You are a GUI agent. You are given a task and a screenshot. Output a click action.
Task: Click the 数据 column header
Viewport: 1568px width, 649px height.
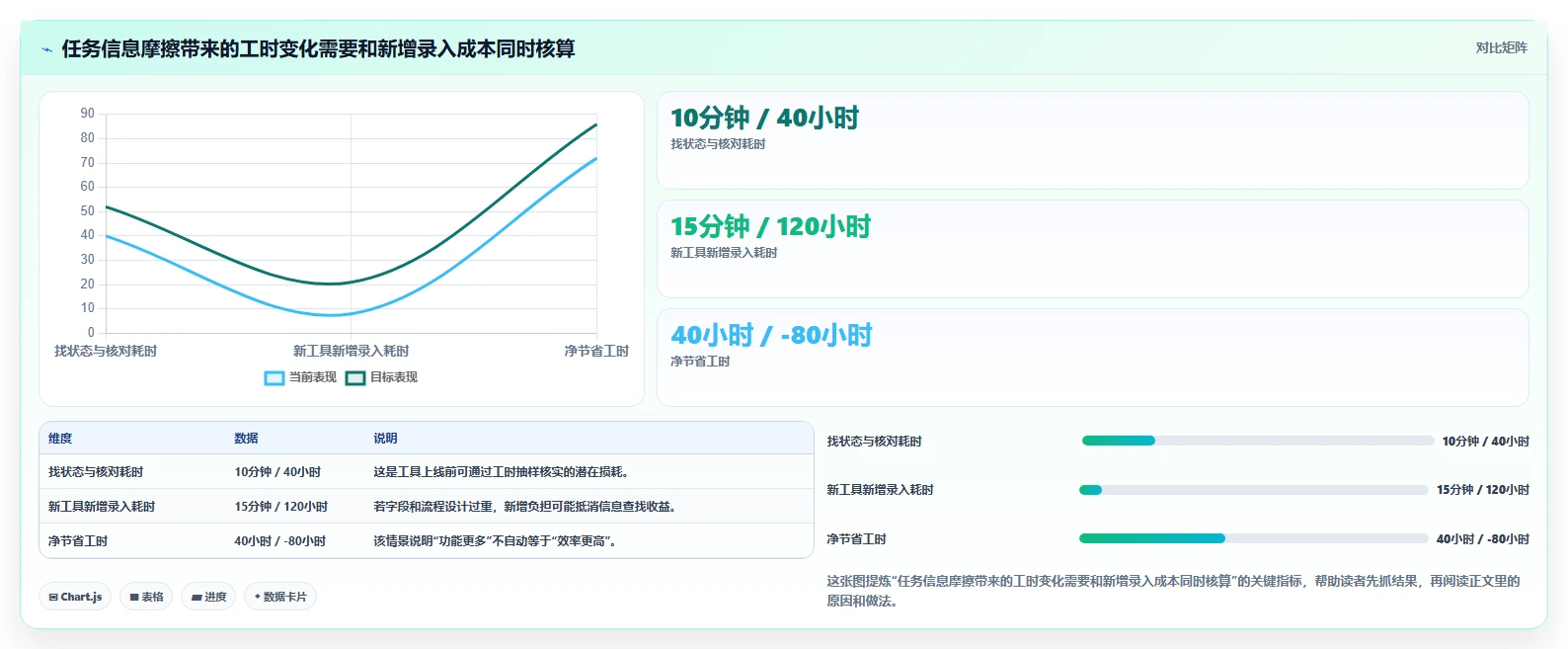click(x=246, y=439)
